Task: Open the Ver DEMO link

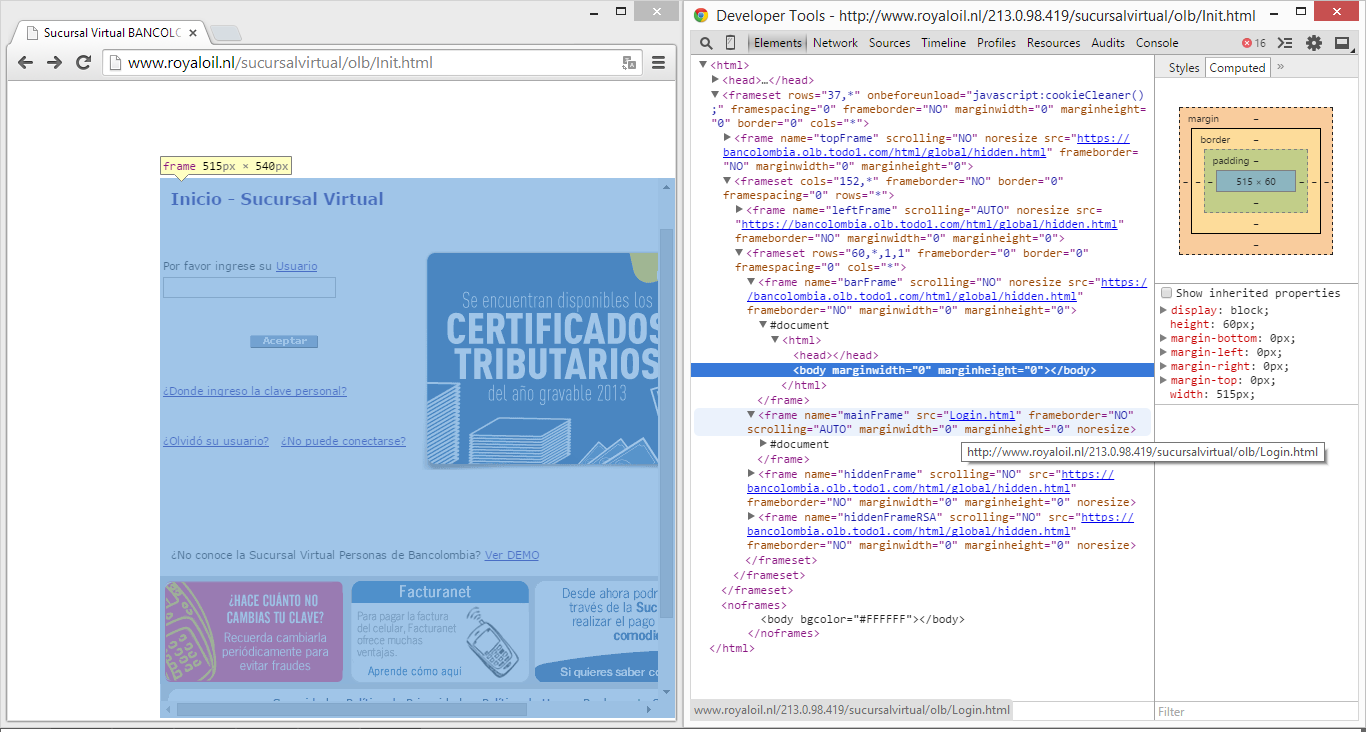Action: click(512, 555)
